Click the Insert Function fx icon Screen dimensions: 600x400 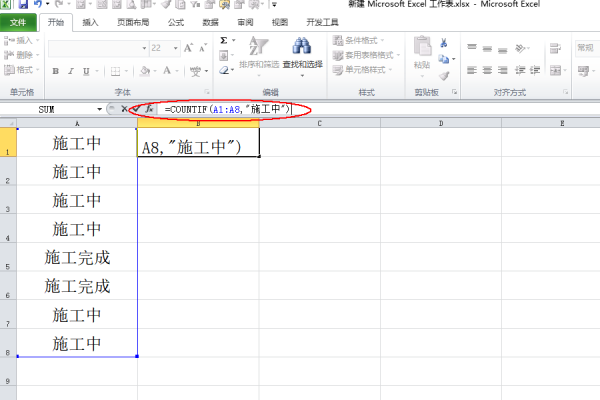pos(149,108)
